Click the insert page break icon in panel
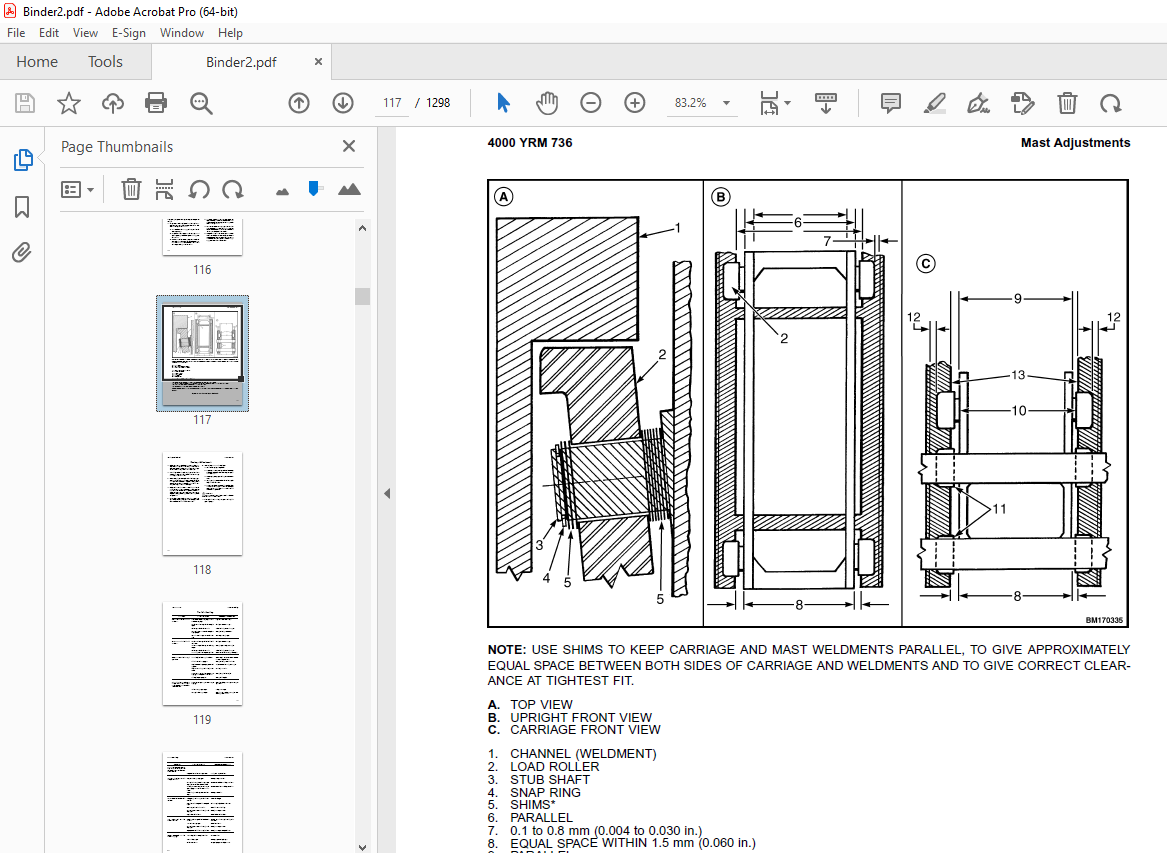This screenshot has width=1167, height=853. tap(164, 190)
